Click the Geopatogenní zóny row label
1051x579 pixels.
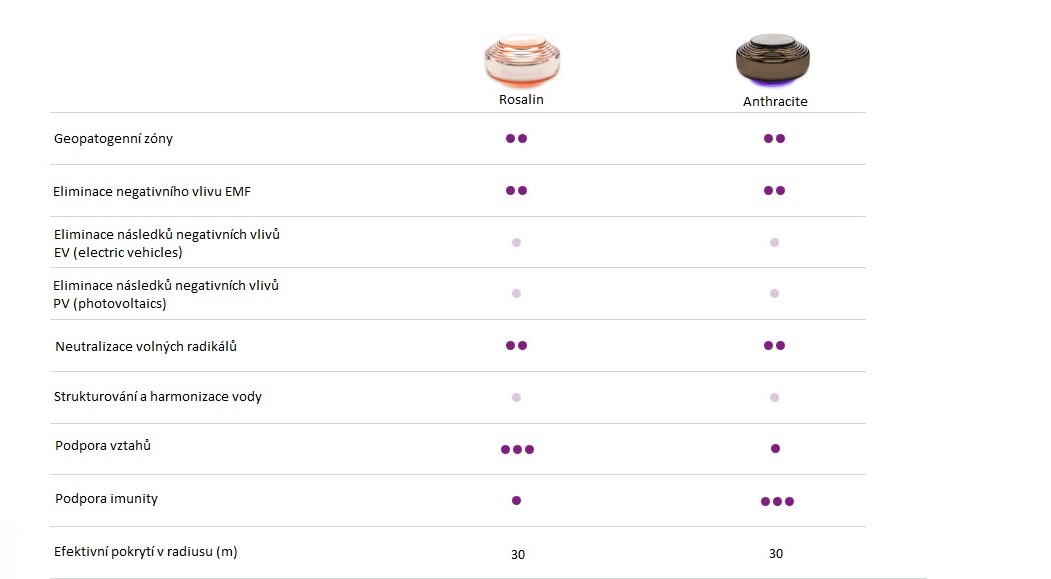point(113,139)
